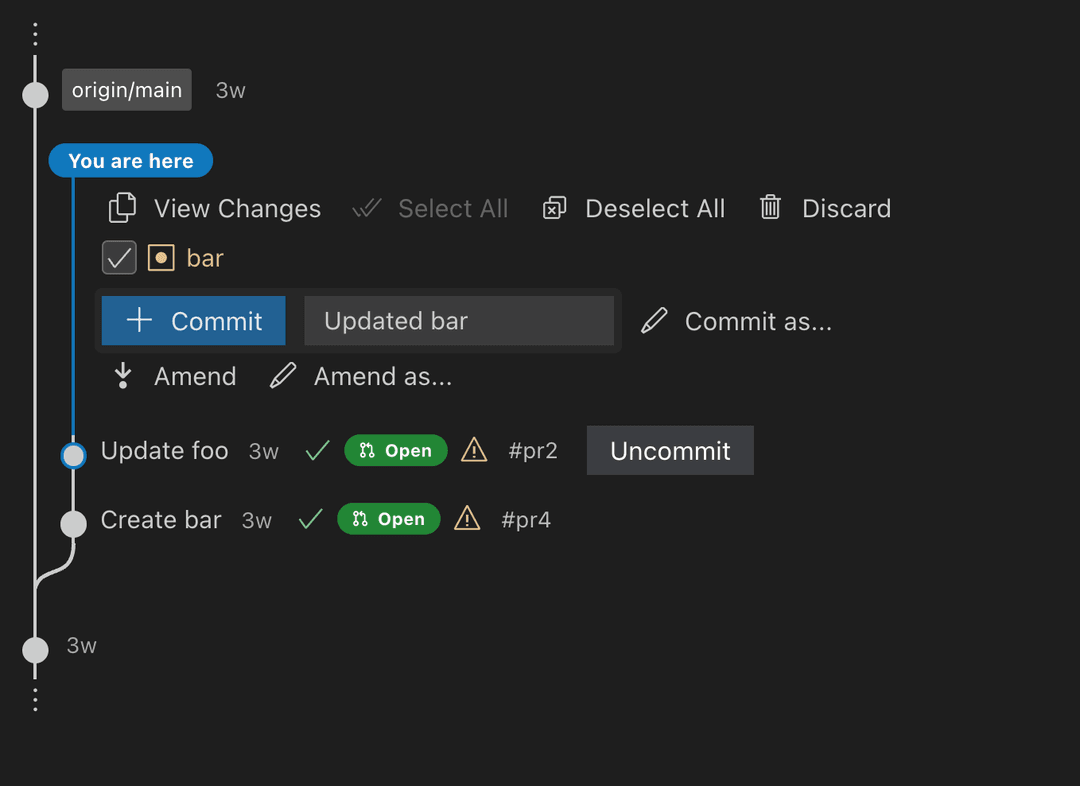Open the Open PR badge on Update foo

(x=396, y=451)
